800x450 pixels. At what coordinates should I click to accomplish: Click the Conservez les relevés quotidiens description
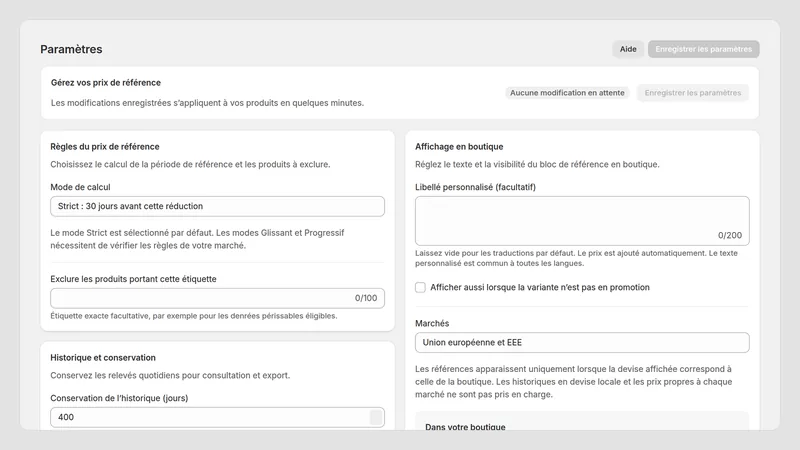pos(170,376)
